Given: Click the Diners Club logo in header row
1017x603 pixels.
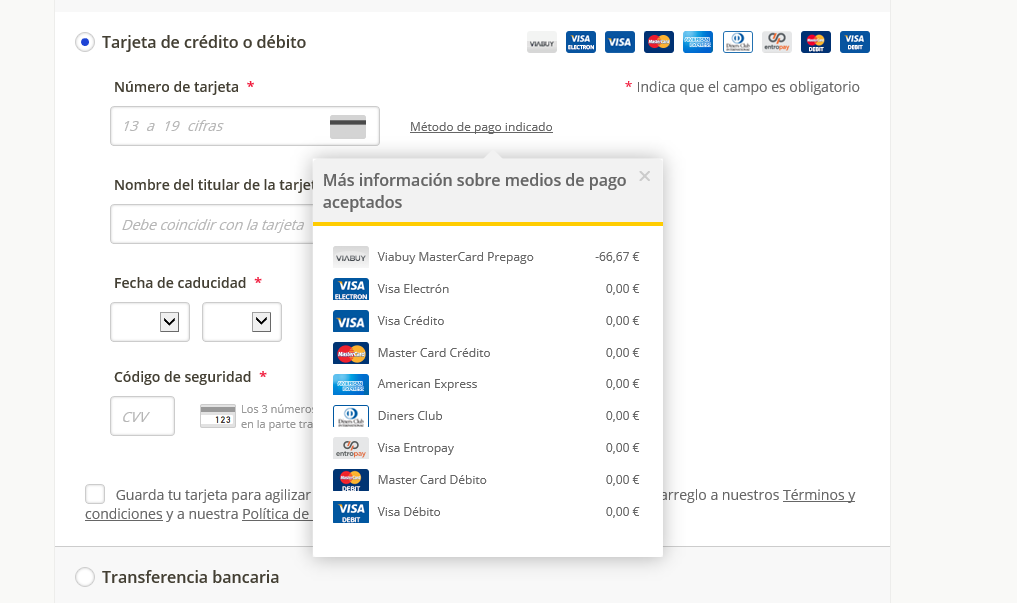Looking at the screenshot, I should (737, 42).
